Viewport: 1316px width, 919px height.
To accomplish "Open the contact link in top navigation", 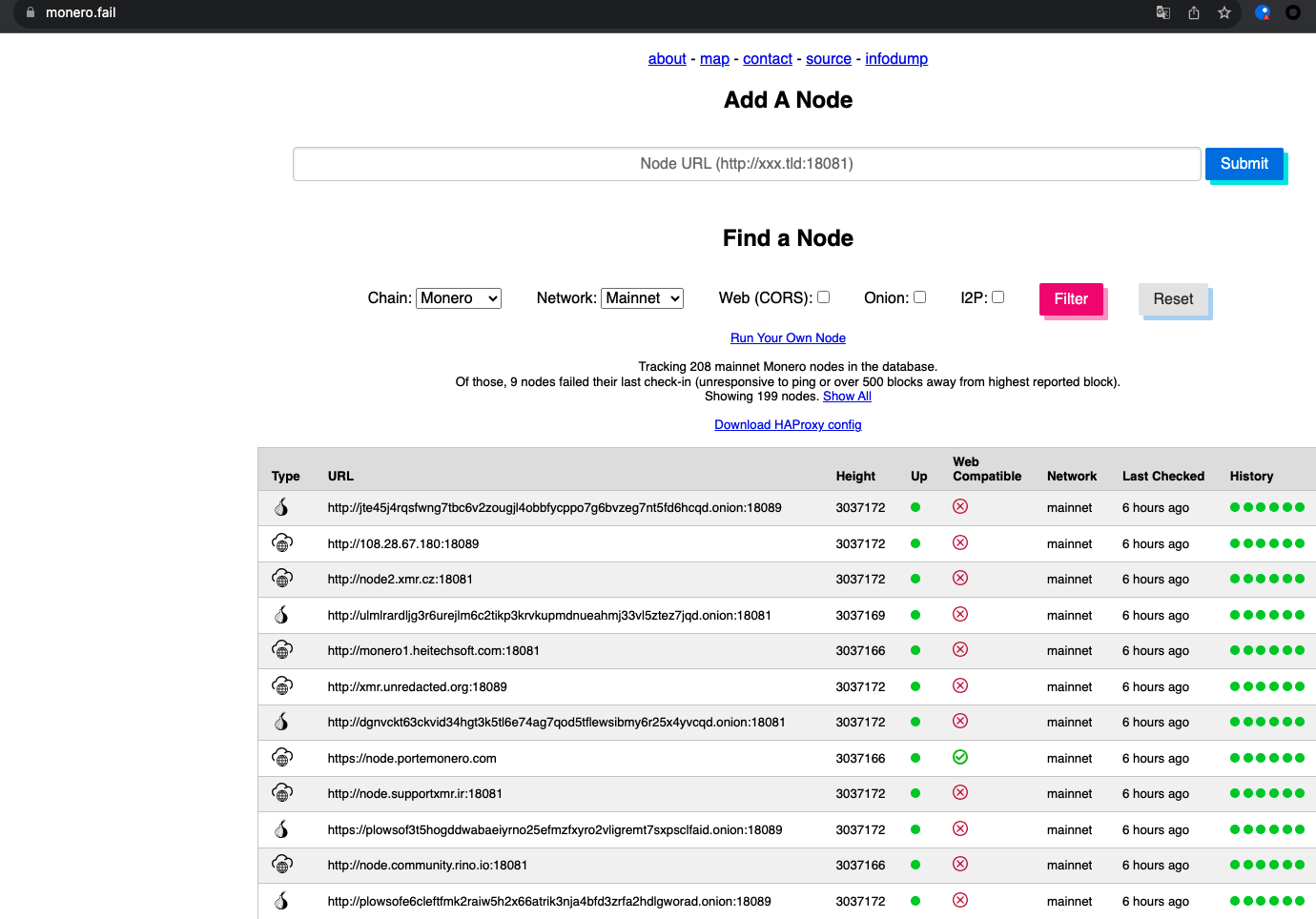I will point(768,59).
